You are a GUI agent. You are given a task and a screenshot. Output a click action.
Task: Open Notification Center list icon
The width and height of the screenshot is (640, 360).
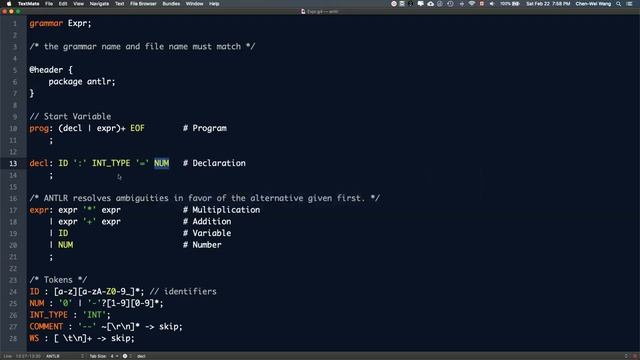point(629,4)
